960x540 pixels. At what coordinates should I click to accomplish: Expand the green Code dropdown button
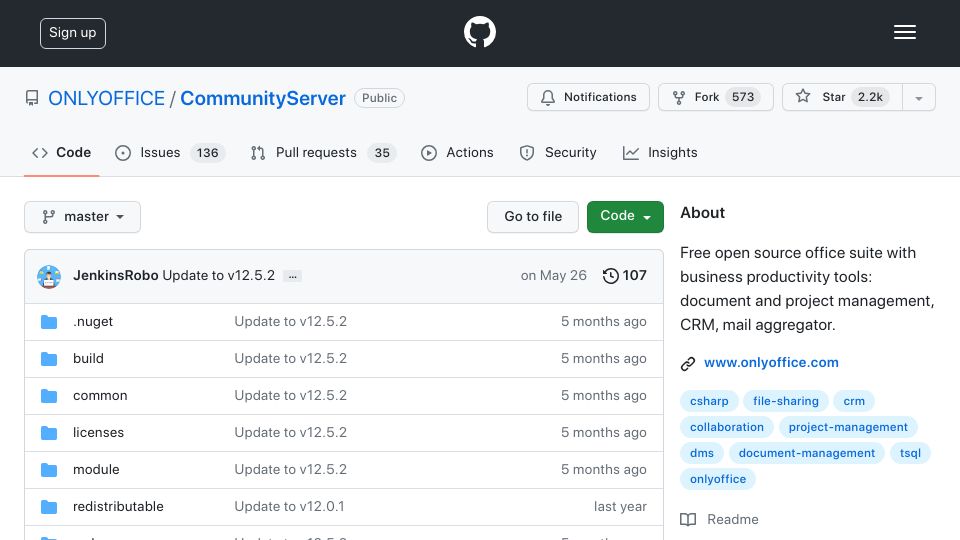point(625,217)
